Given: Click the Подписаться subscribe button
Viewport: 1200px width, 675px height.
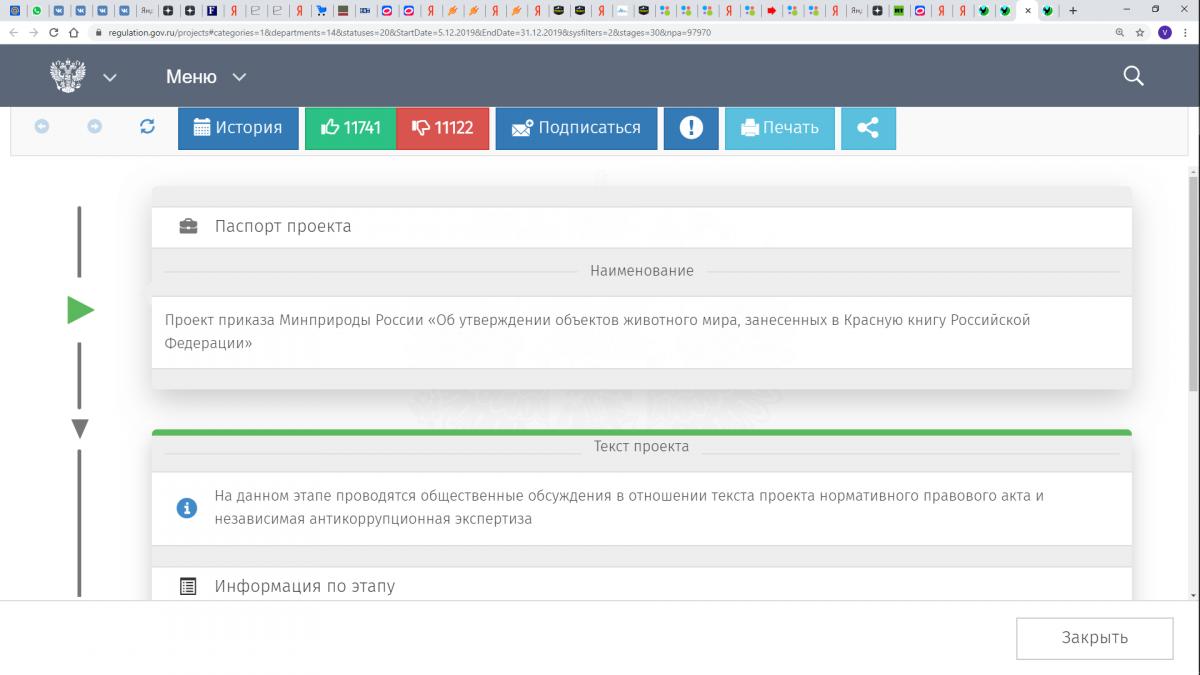Looking at the screenshot, I should 576,128.
